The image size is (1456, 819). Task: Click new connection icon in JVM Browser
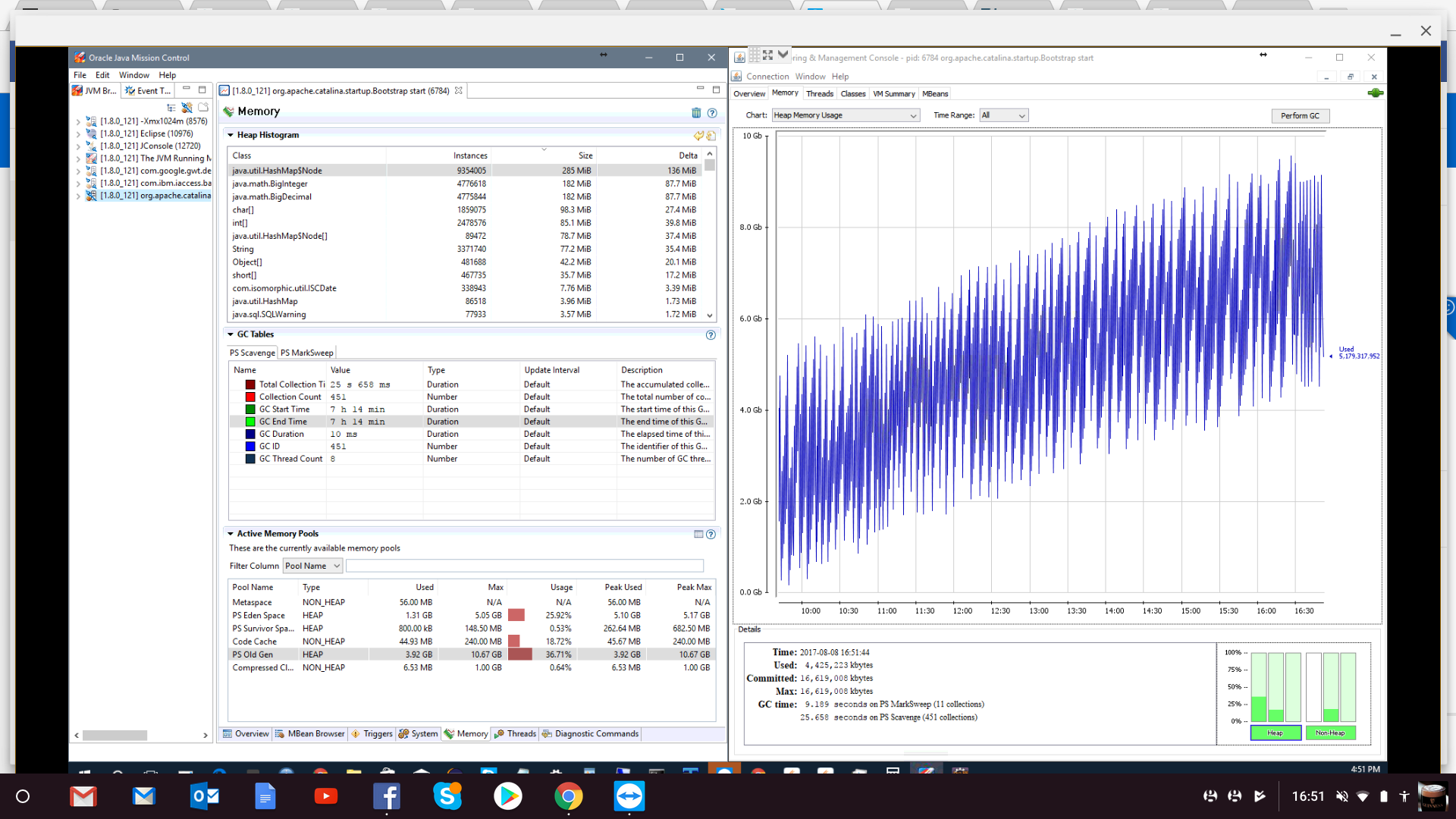pyautogui.click(x=203, y=108)
